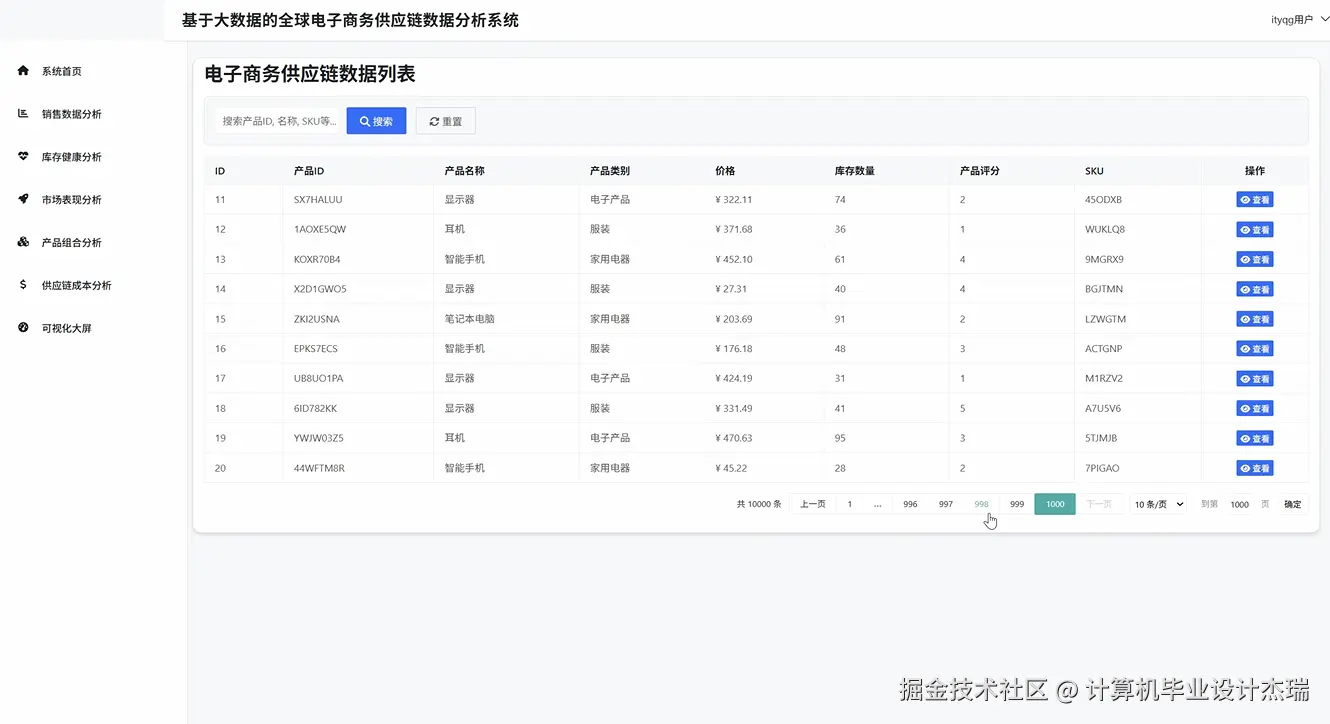Click the pagination ellipsis to skip pages

877,504
